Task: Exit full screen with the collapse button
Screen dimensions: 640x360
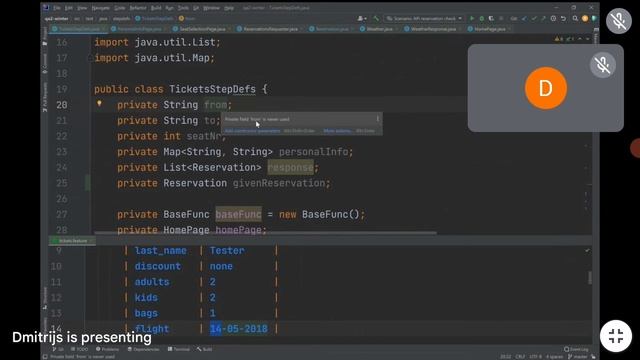Action: 616,336
